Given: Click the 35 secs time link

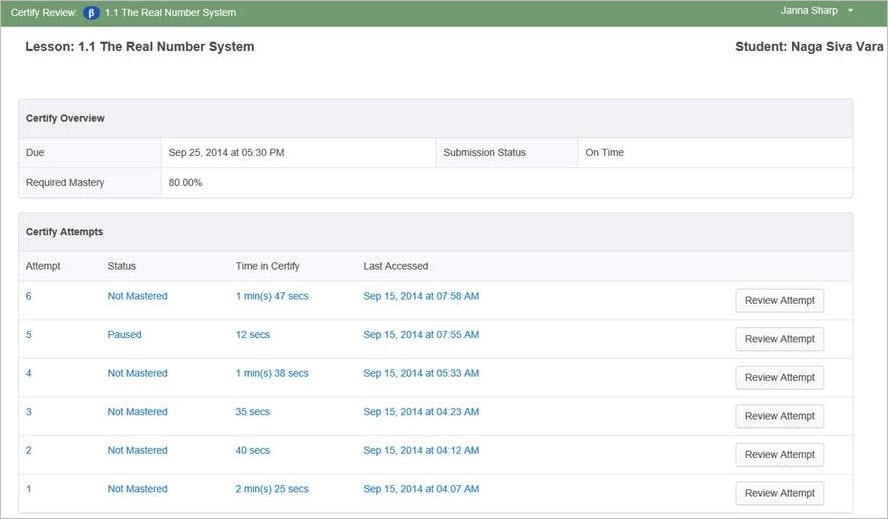Looking at the screenshot, I should pos(253,412).
